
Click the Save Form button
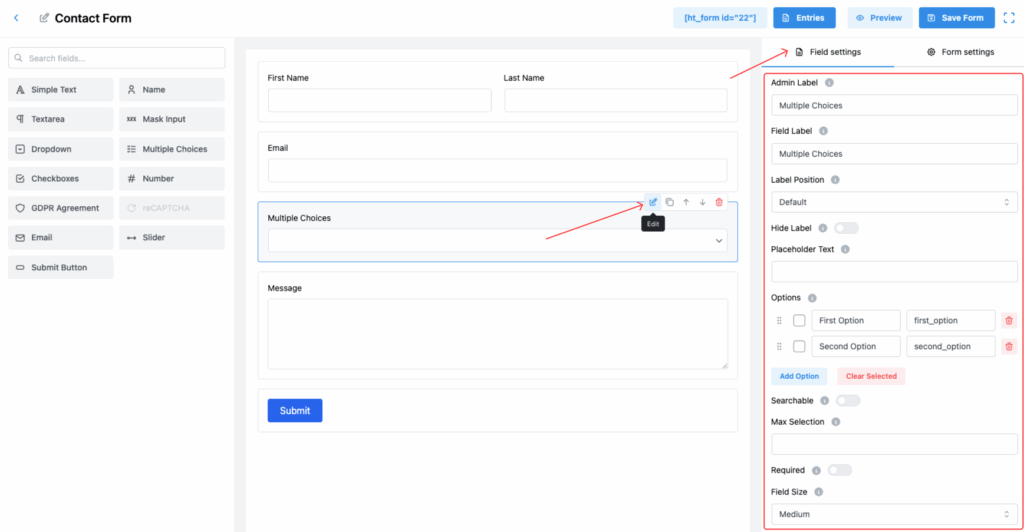[957, 18]
